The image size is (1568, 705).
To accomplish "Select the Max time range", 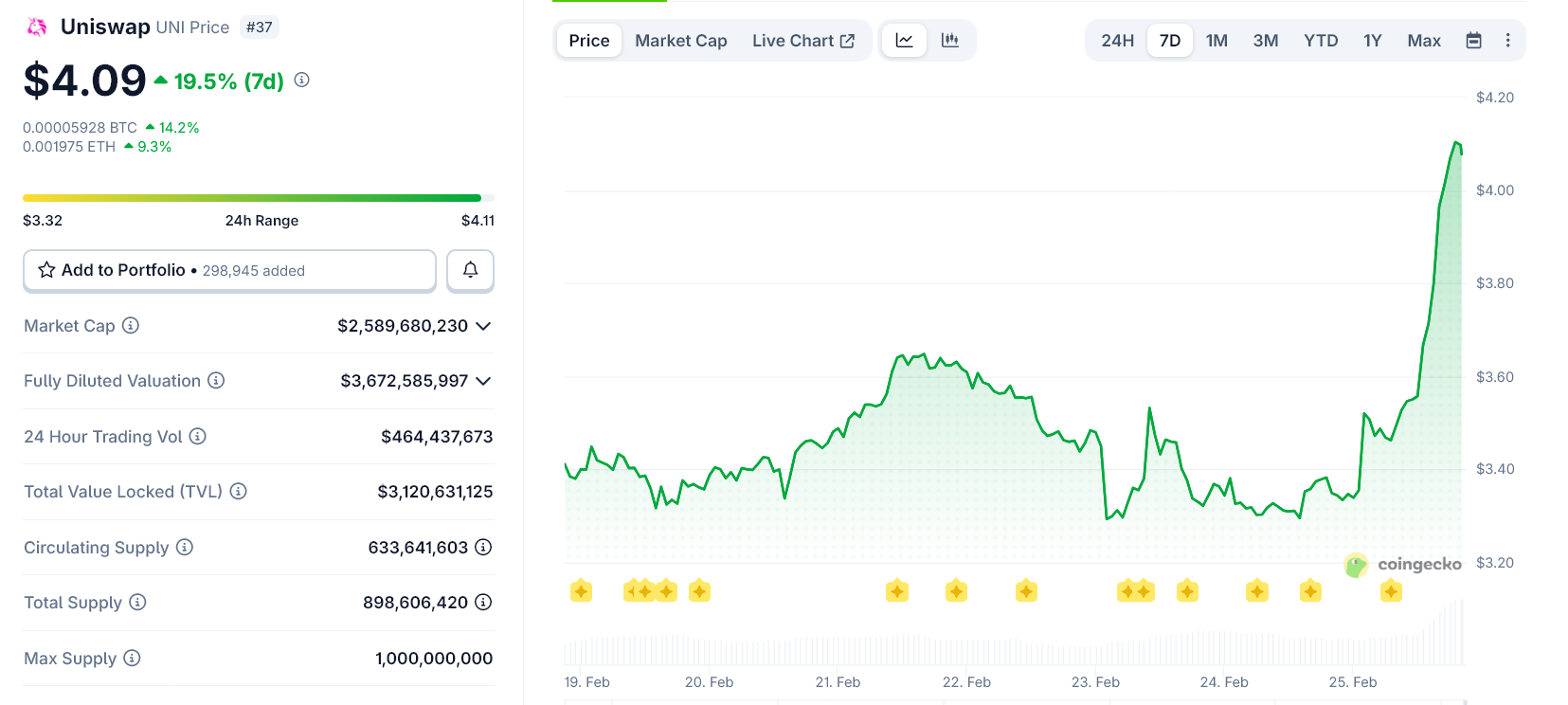I will click(1423, 41).
